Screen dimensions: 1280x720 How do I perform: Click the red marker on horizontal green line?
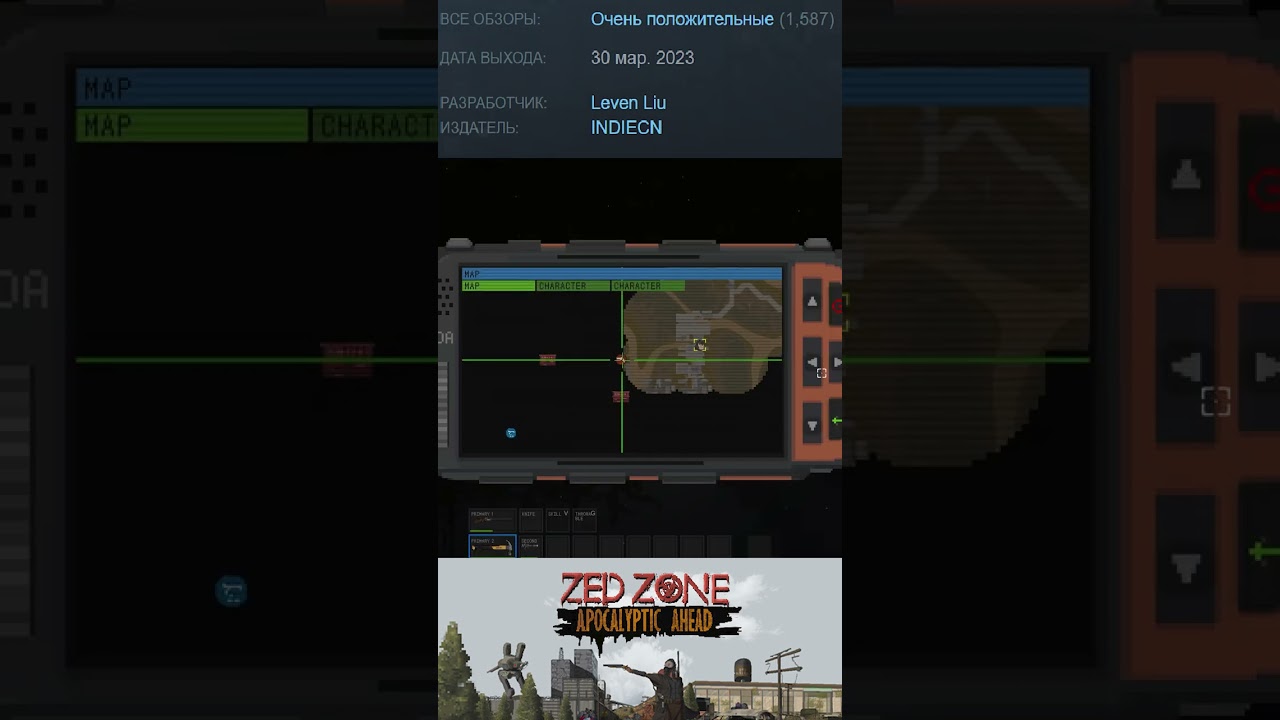(548, 360)
